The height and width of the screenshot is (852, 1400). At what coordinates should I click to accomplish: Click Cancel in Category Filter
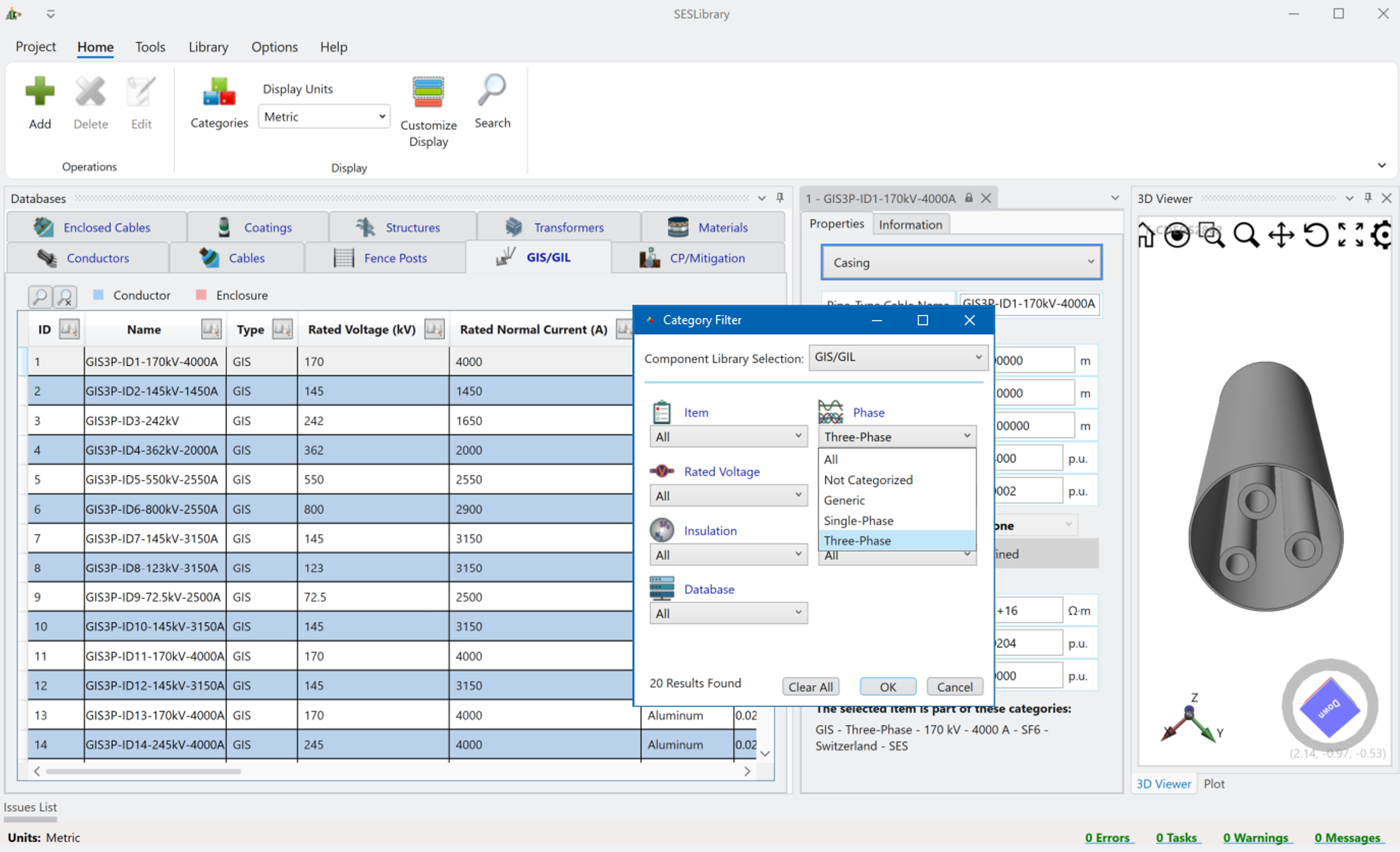[954, 686]
